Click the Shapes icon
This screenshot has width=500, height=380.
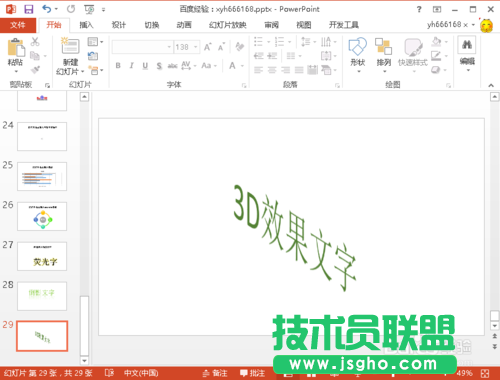point(358,47)
